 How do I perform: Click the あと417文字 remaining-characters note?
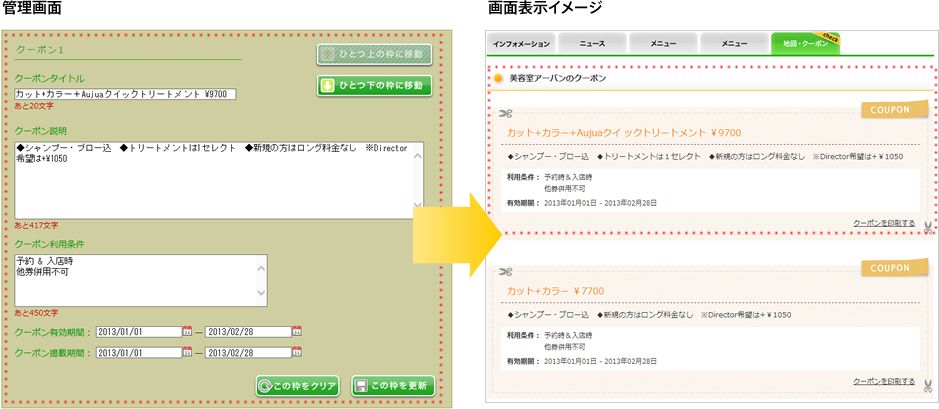tap(36, 226)
